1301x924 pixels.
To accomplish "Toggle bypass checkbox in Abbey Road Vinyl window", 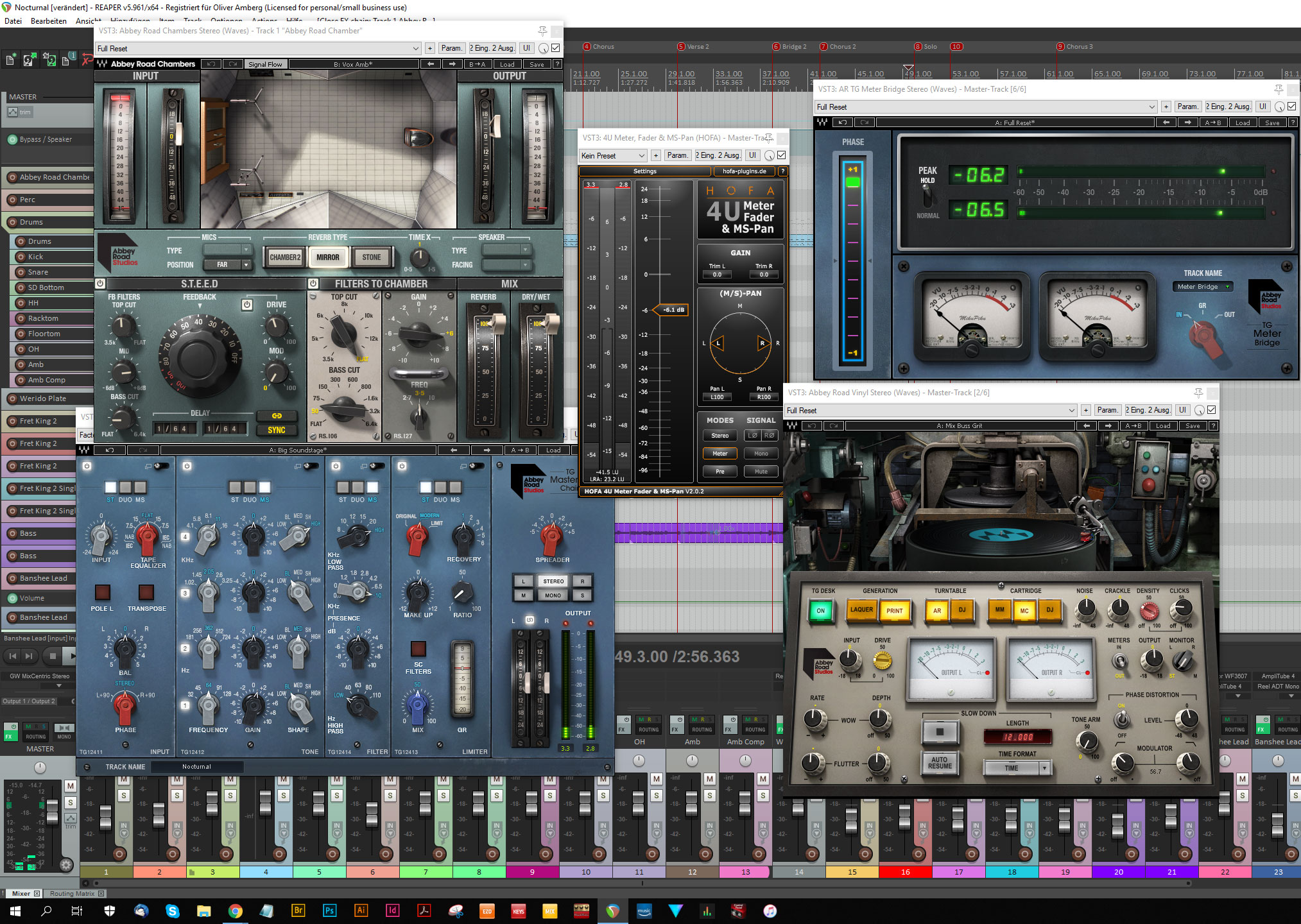I will pyautogui.click(x=1212, y=410).
